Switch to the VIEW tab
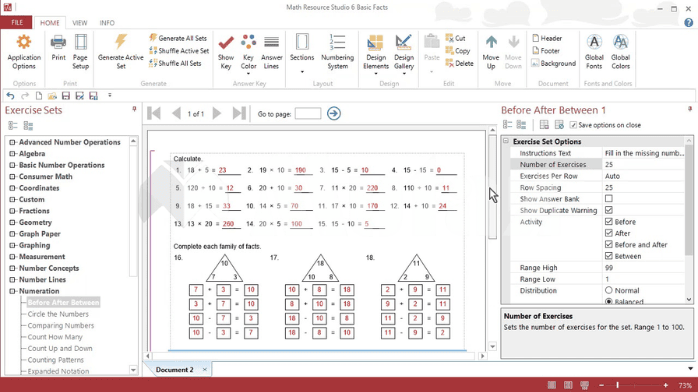This screenshot has height=392, width=698. [80, 23]
